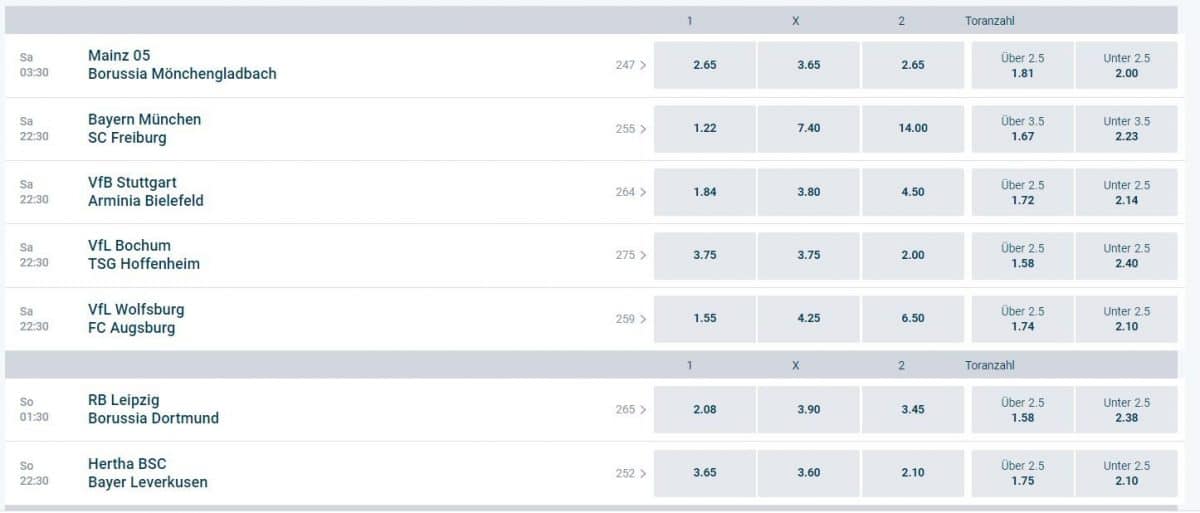
Task: Open RB Leipzig vs Borussia Dortmund match
Action: tap(153, 409)
